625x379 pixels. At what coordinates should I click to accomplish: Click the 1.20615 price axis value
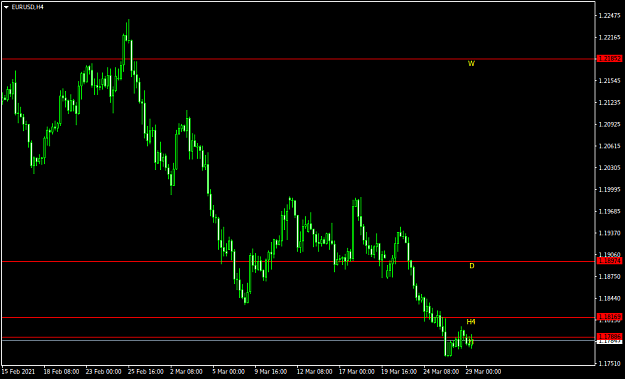[610, 146]
